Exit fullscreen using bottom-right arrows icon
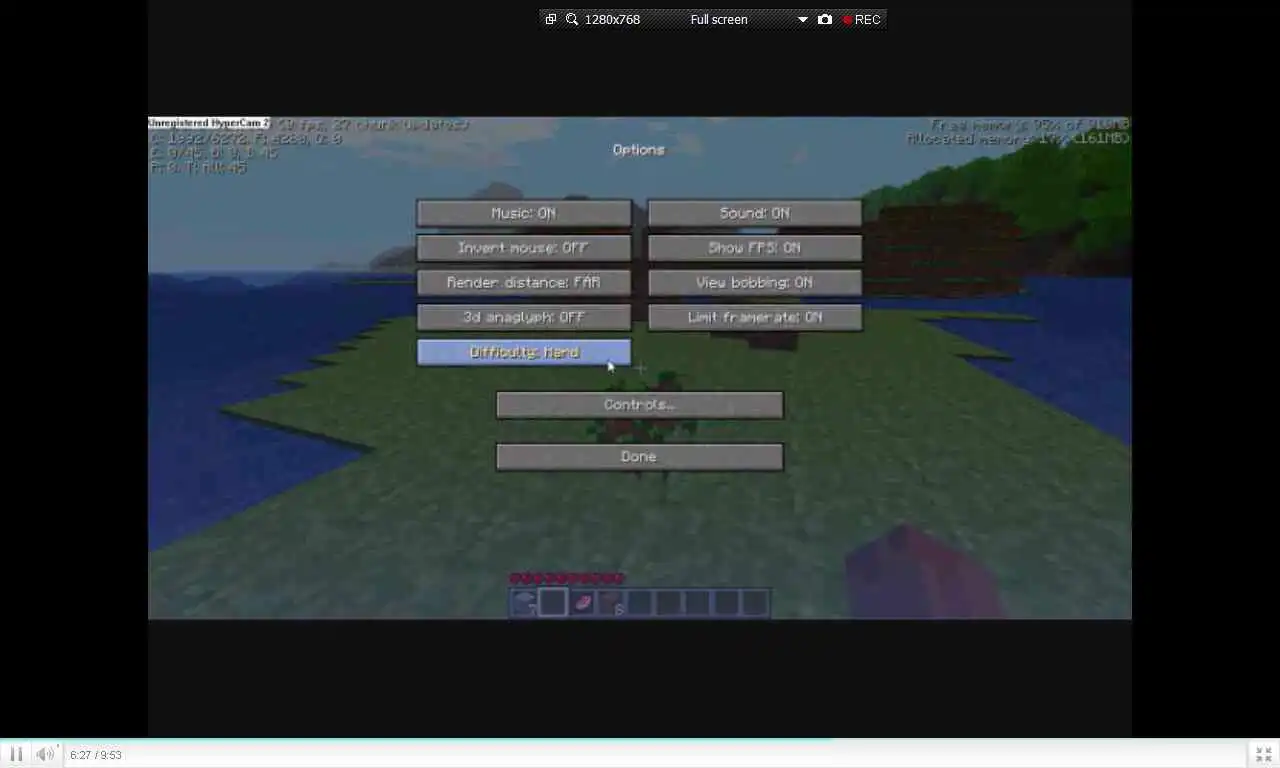 click(1264, 754)
